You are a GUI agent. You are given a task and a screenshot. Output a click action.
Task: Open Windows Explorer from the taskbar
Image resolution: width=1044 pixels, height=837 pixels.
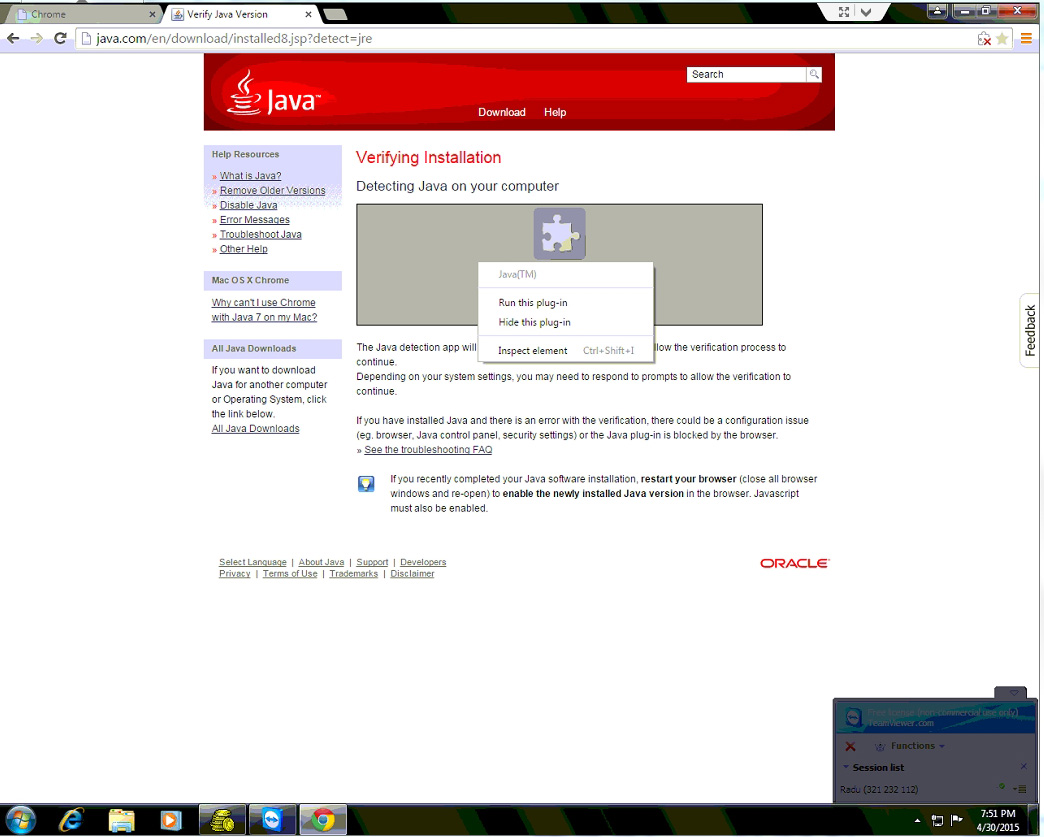[122, 820]
